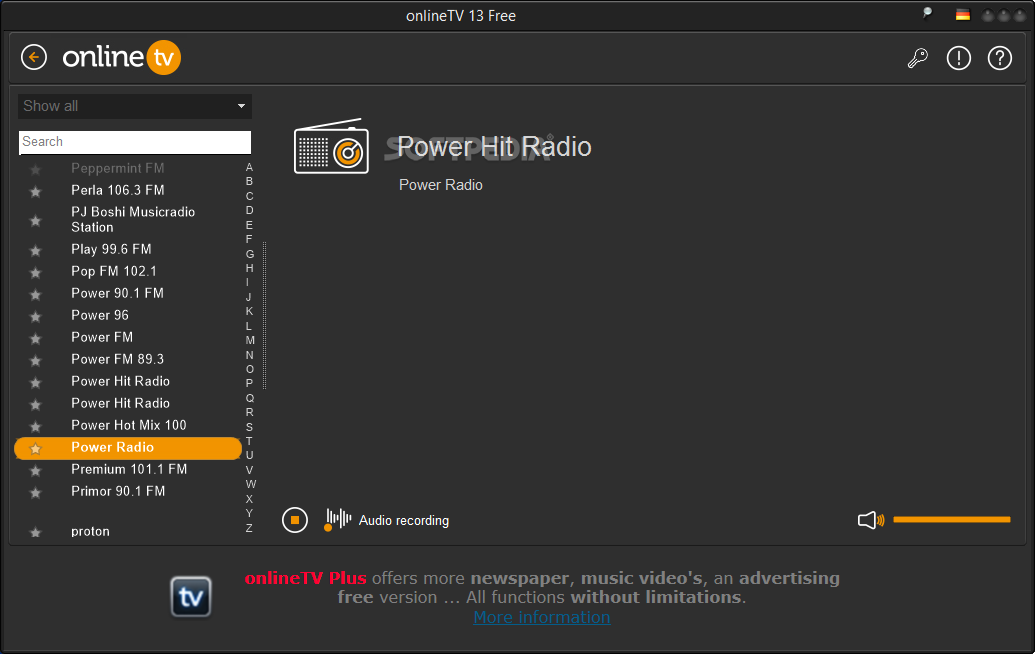Toggle favorite star for PJ Boshi Musicradio Station
Viewport: 1035px width, 654px height.
pyautogui.click(x=36, y=220)
